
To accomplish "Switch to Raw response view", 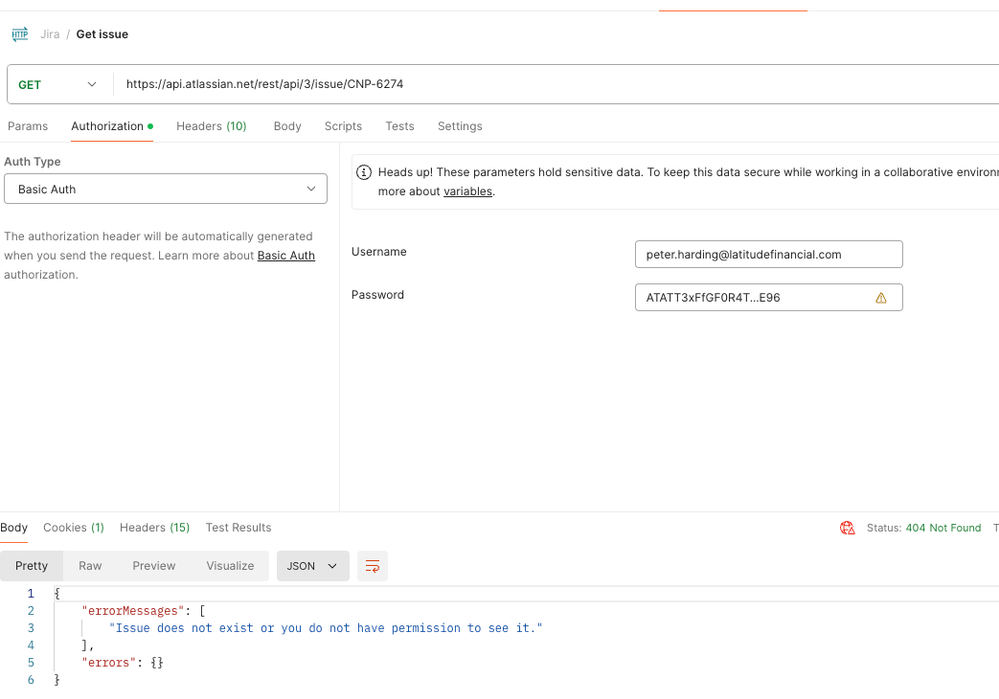I will (90, 566).
